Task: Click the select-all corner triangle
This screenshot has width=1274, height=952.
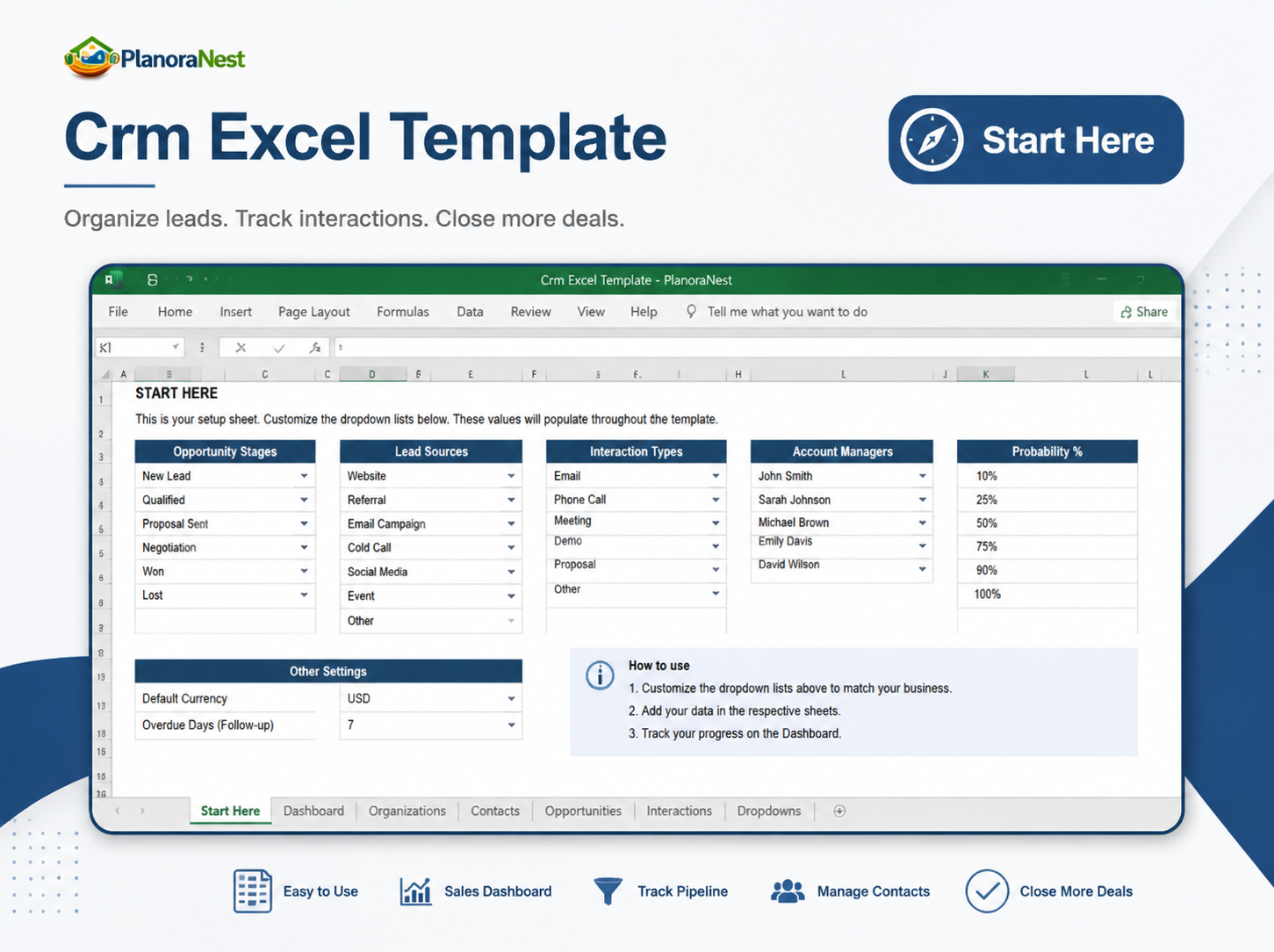Action: point(105,374)
